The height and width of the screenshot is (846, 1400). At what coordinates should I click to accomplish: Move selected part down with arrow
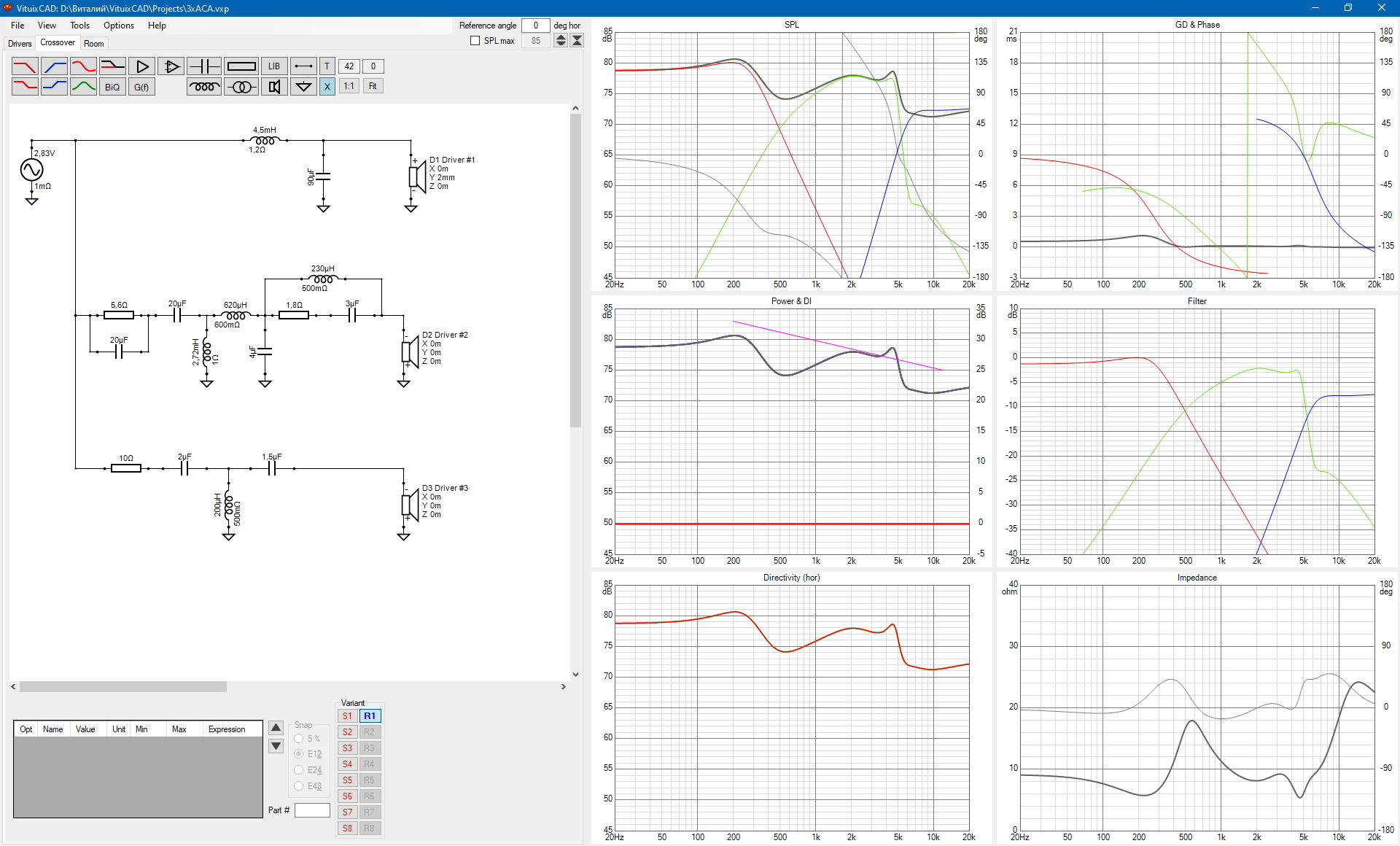276,746
